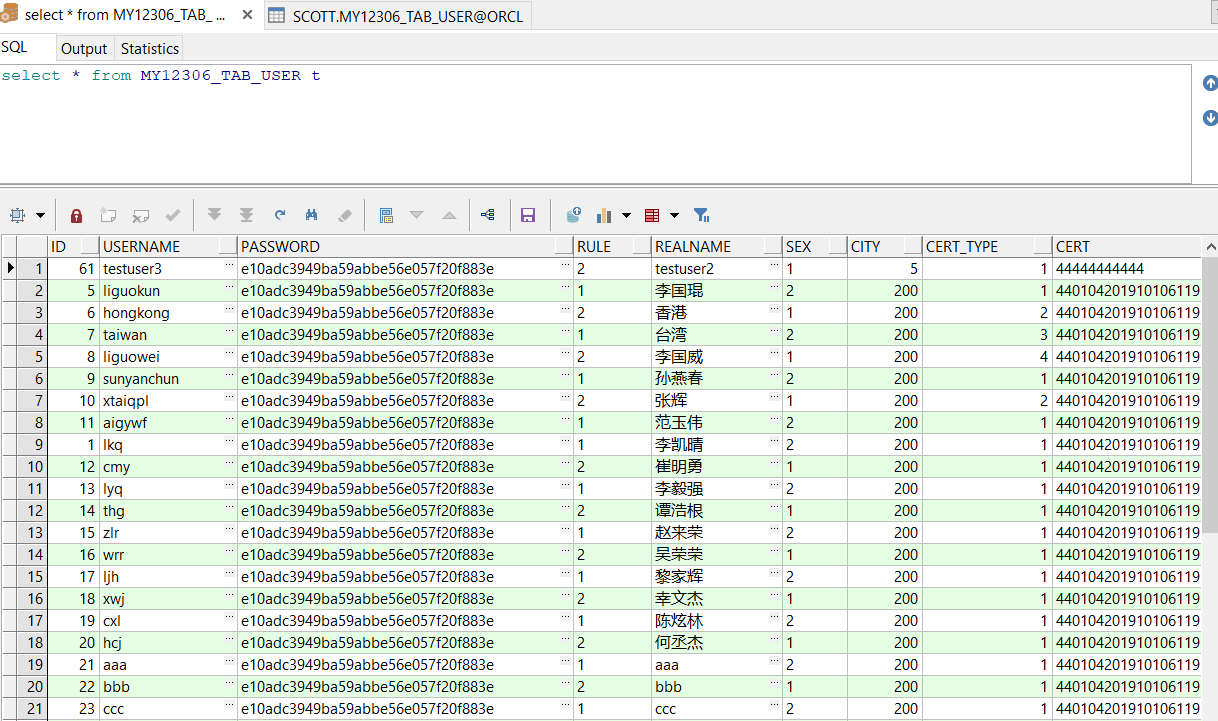Click the fetch last page icon
Viewport: 1218px width, 721px height.
tap(246, 215)
